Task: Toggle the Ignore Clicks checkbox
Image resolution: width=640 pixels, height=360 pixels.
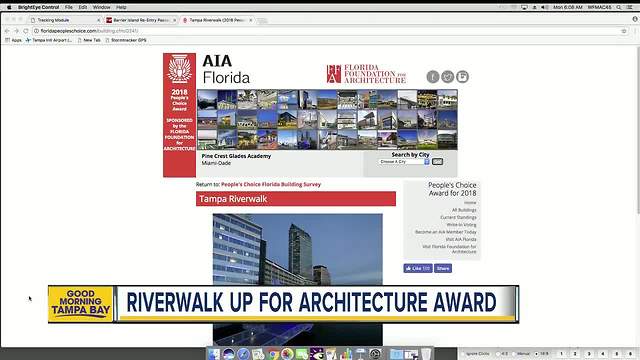Action: [463, 354]
